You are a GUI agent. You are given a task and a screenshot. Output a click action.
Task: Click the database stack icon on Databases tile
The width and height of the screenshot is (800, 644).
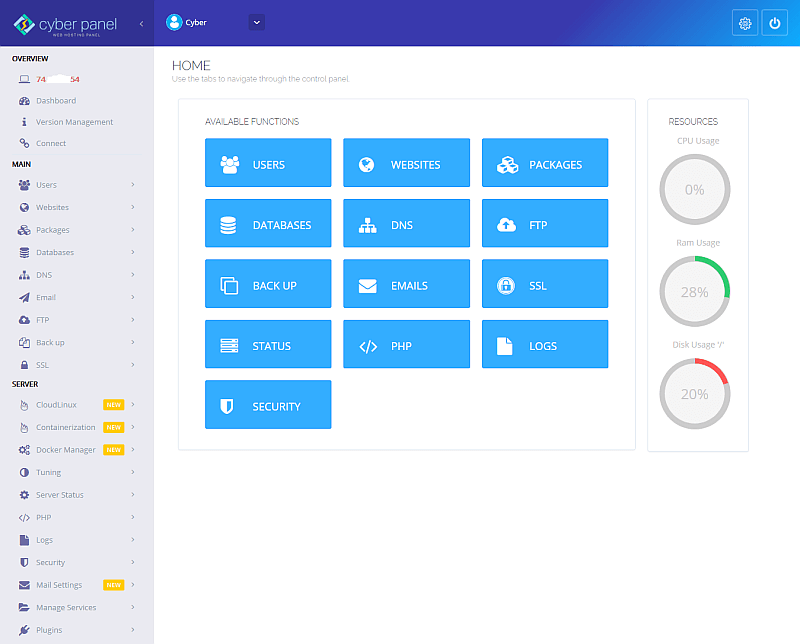click(228, 226)
